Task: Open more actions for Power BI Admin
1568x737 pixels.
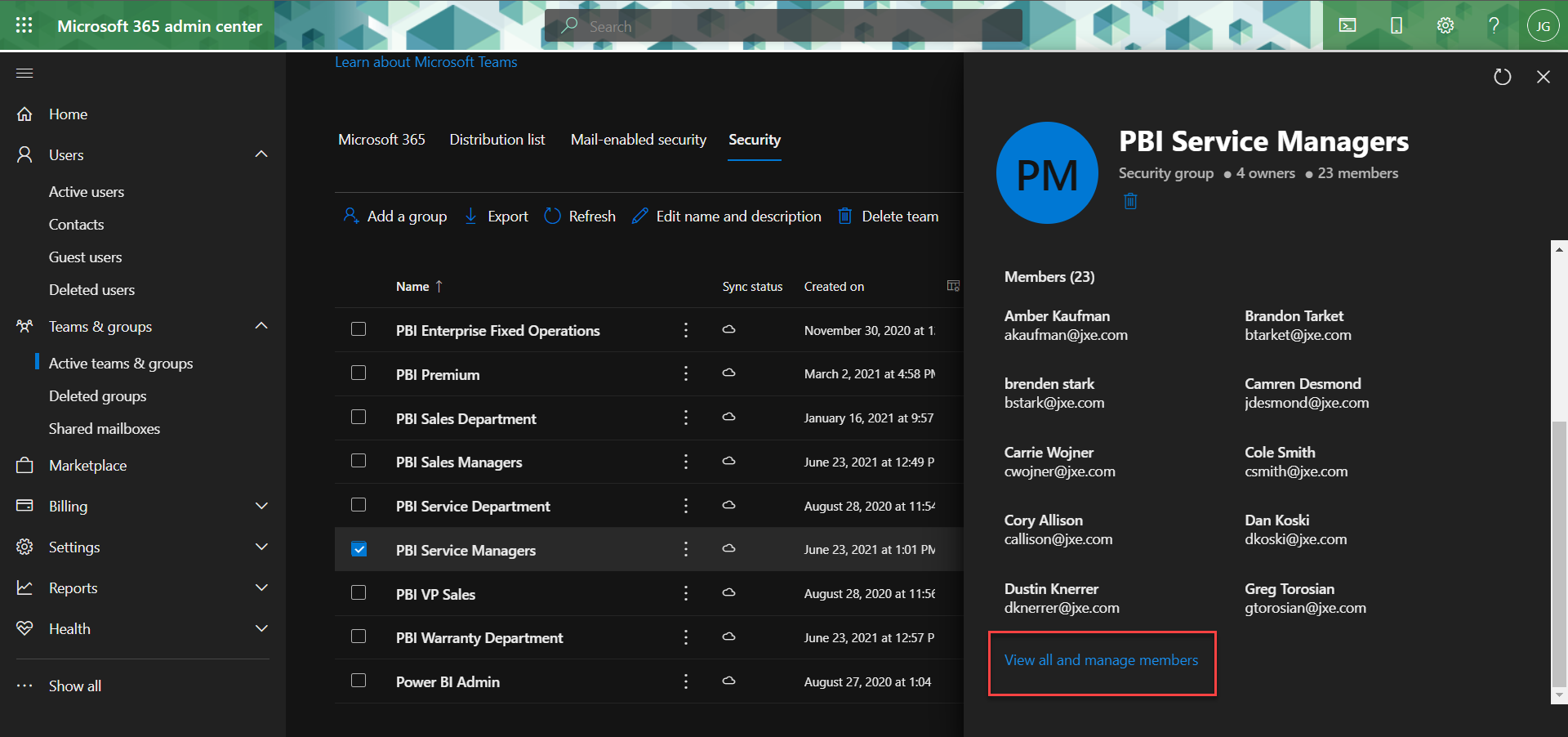Action: 686,681
